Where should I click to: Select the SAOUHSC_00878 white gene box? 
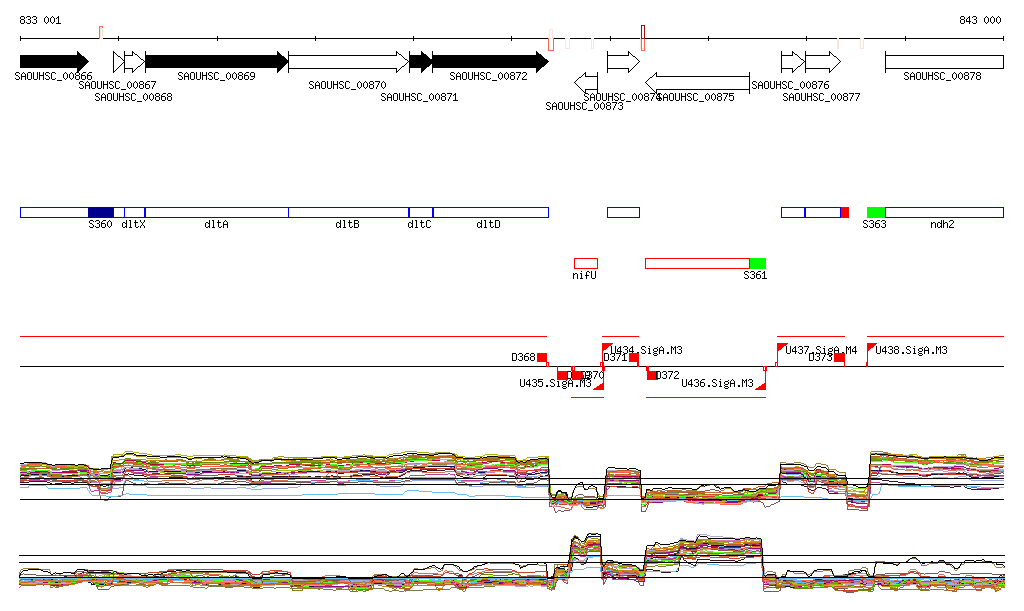(944, 62)
